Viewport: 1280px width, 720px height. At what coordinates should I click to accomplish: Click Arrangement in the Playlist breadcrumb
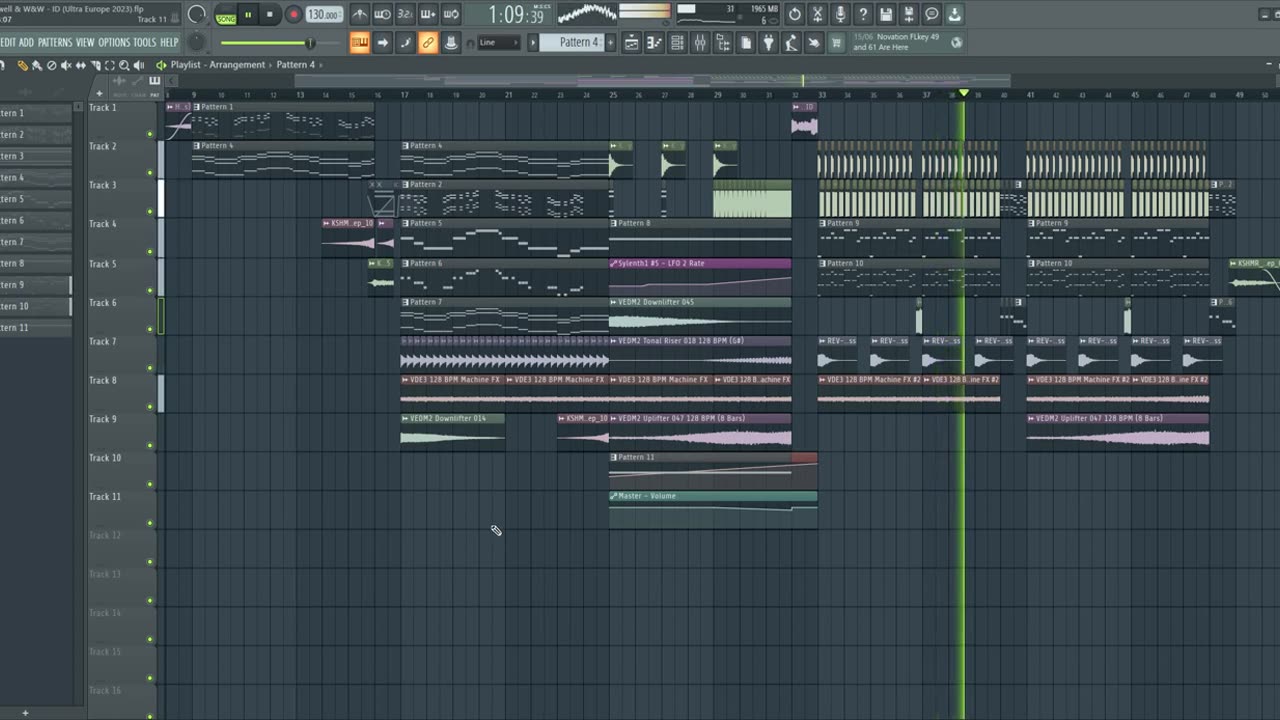(x=237, y=65)
